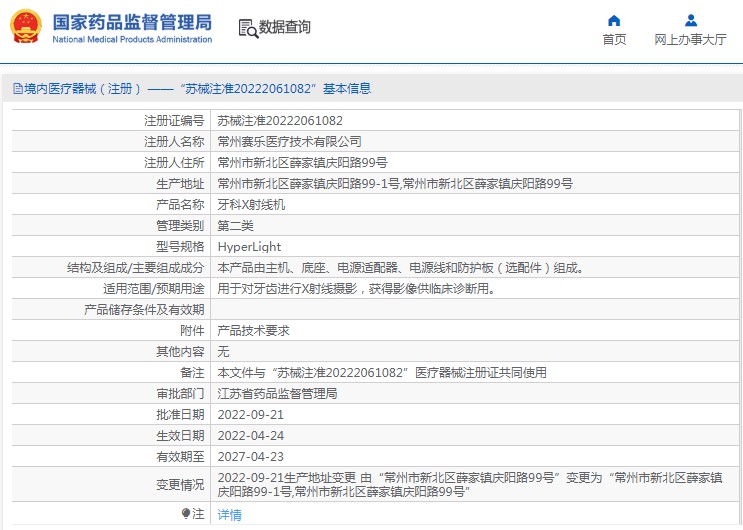Click 注册人住所 address value
Image resolution: width=743 pixels, height=530 pixels.
click(x=302, y=163)
